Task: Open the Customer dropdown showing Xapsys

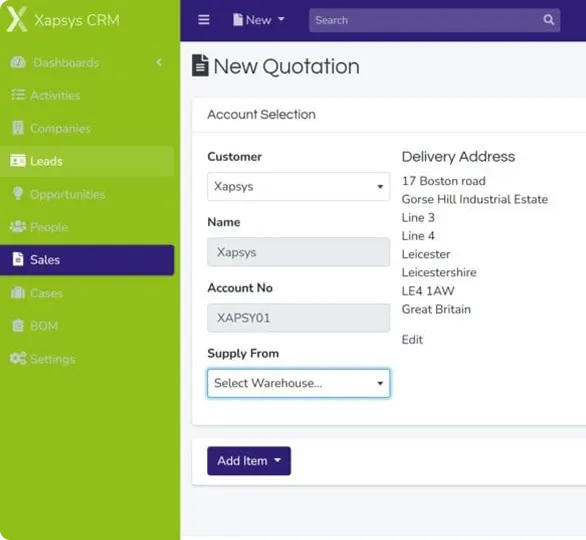Action: pos(298,186)
